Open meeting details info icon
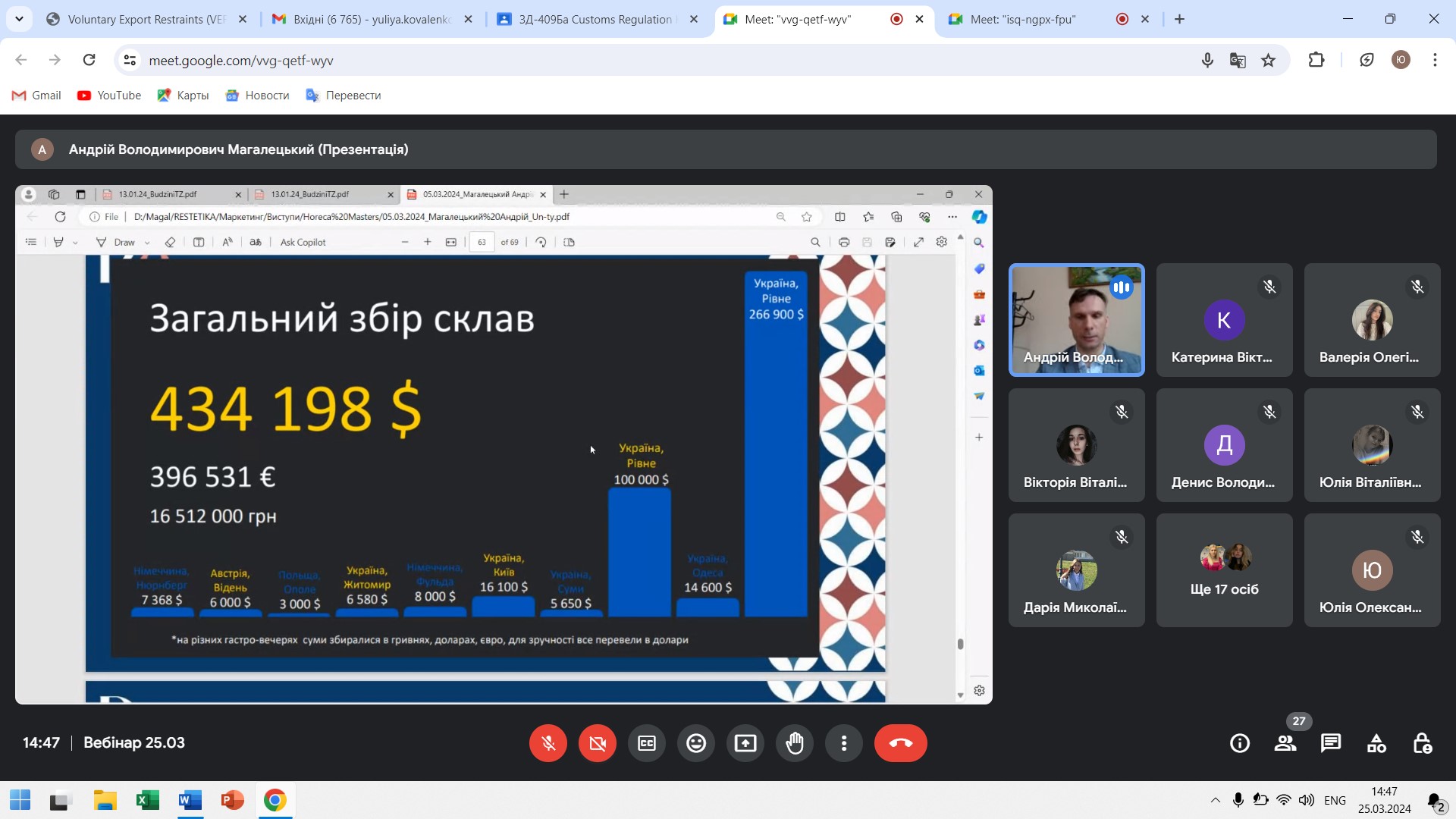Image resolution: width=1456 pixels, height=819 pixels. coord(1240,743)
